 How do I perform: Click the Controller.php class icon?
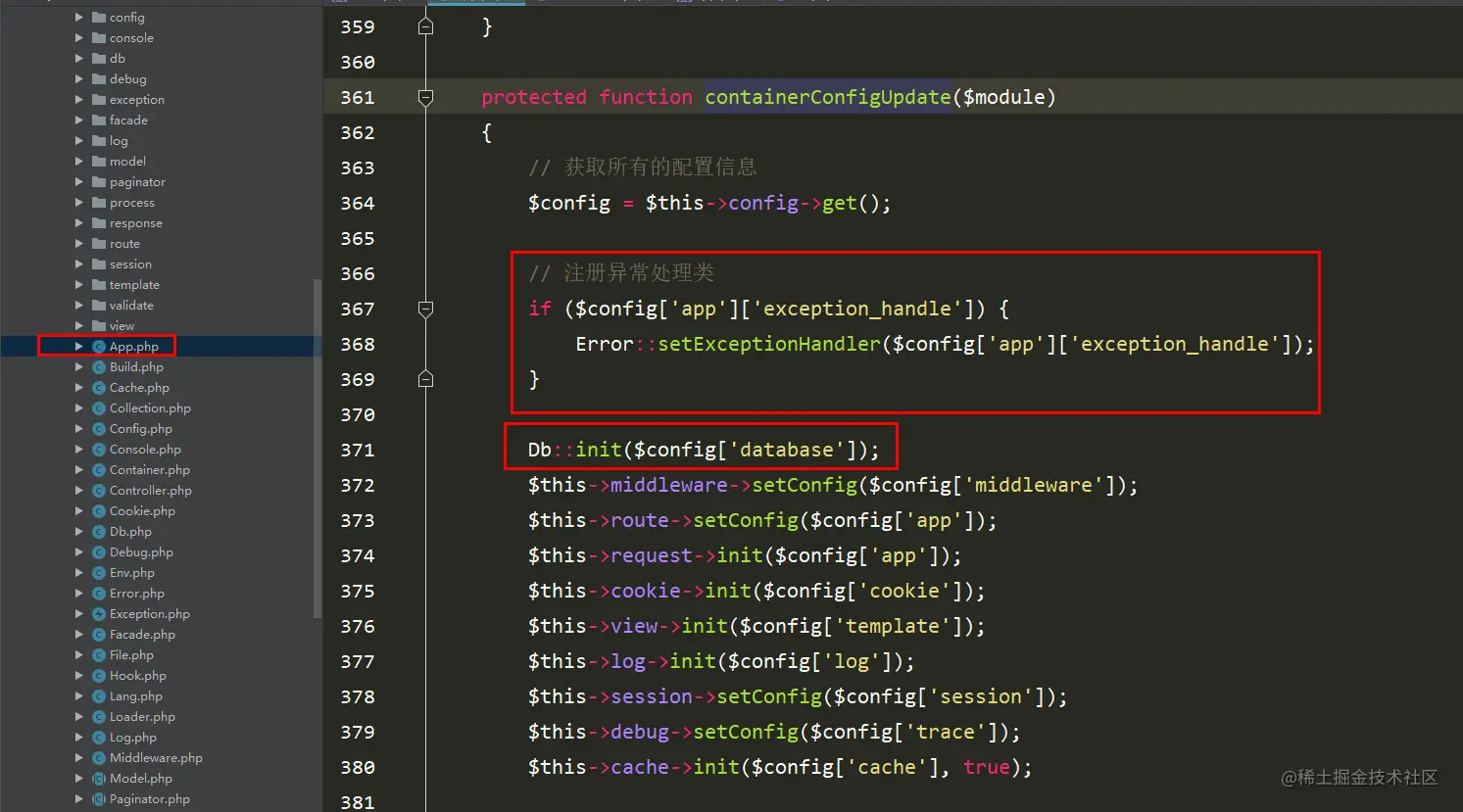pyautogui.click(x=99, y=491)
